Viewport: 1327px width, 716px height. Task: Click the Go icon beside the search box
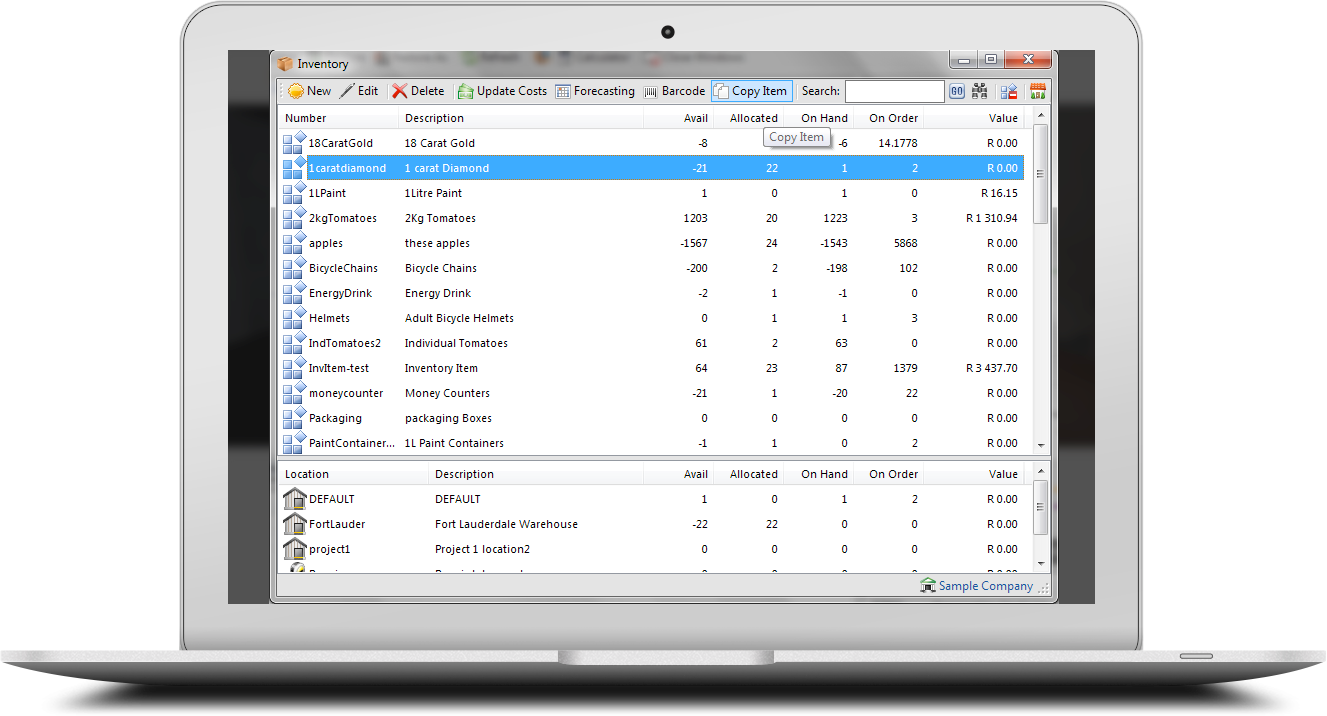(956, 92)
